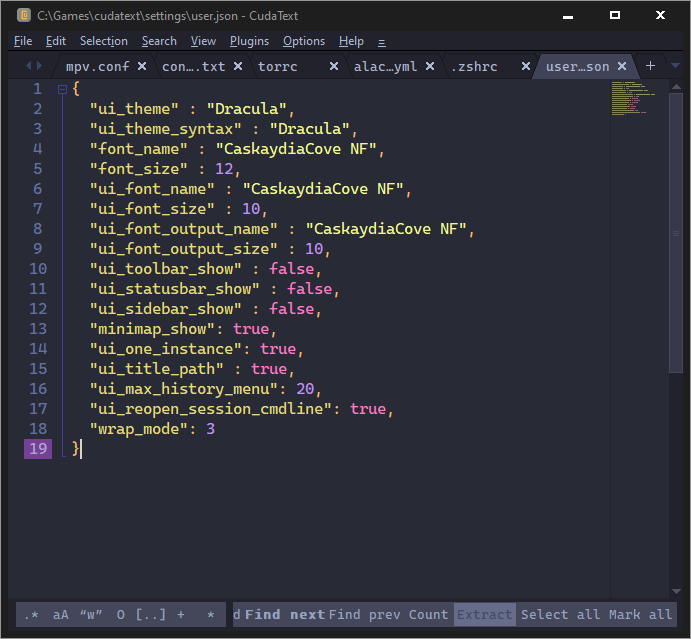This screenshot has height=639, width=691.
Task: Toggle whole words "w" search option
Action: pos(91,615)
